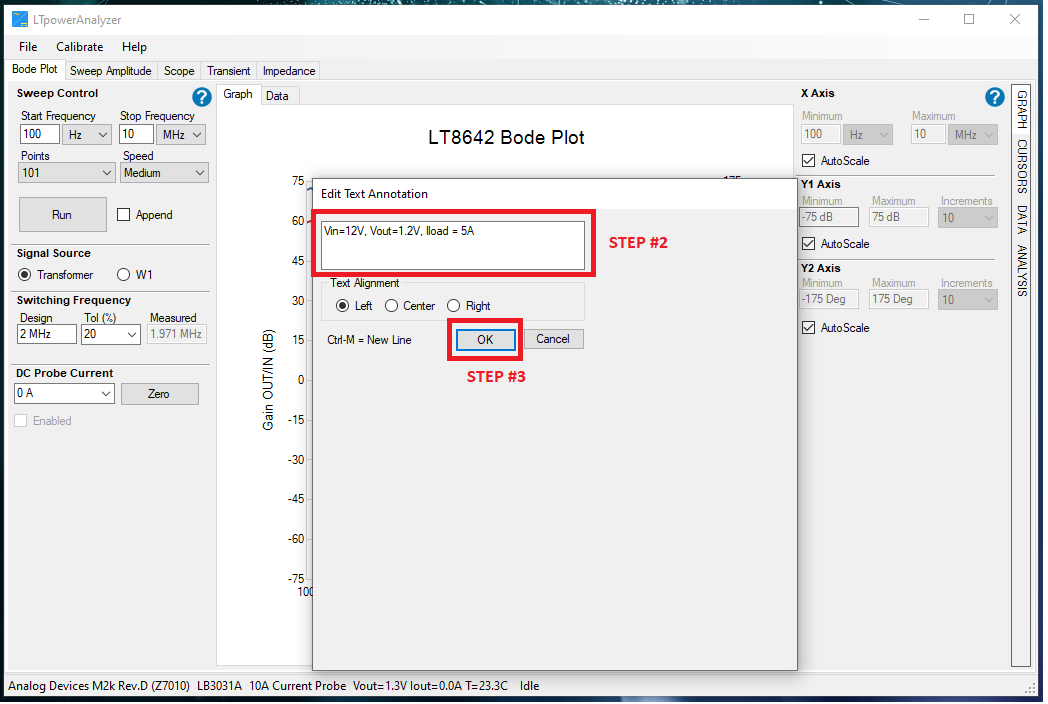Image resolution: width=1048 pixels, height=704 pixels.
Task: Open the X Axis help icon
Action: click(994, 98)
